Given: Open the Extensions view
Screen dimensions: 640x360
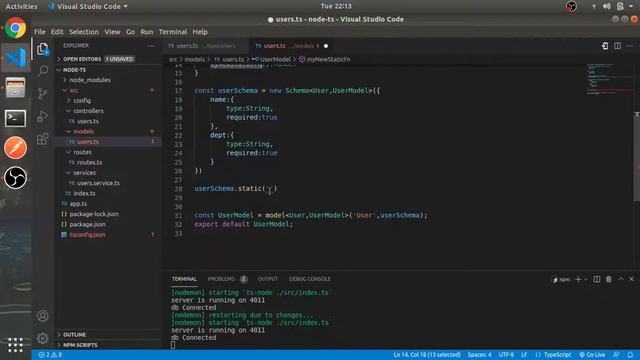Looking at the screenshot, I should click(42, 139).
